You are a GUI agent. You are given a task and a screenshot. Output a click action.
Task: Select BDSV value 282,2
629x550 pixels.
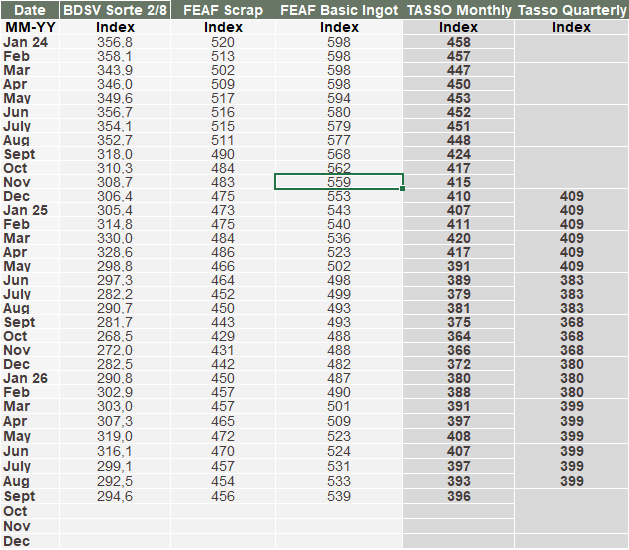tap(115, 294)
